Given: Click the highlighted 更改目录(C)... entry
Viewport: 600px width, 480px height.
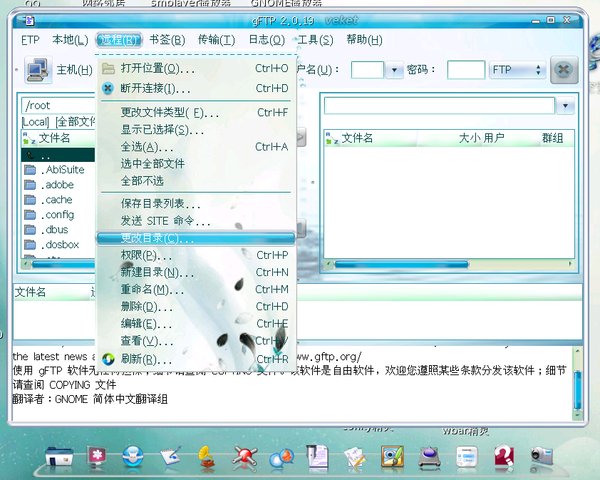Looking at the screenshot, I should 196,238.
